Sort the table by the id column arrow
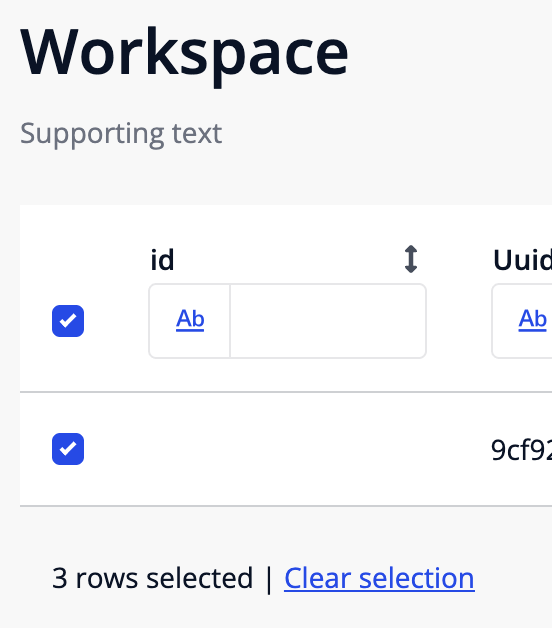The image size is (552, 628). point(411,259)
